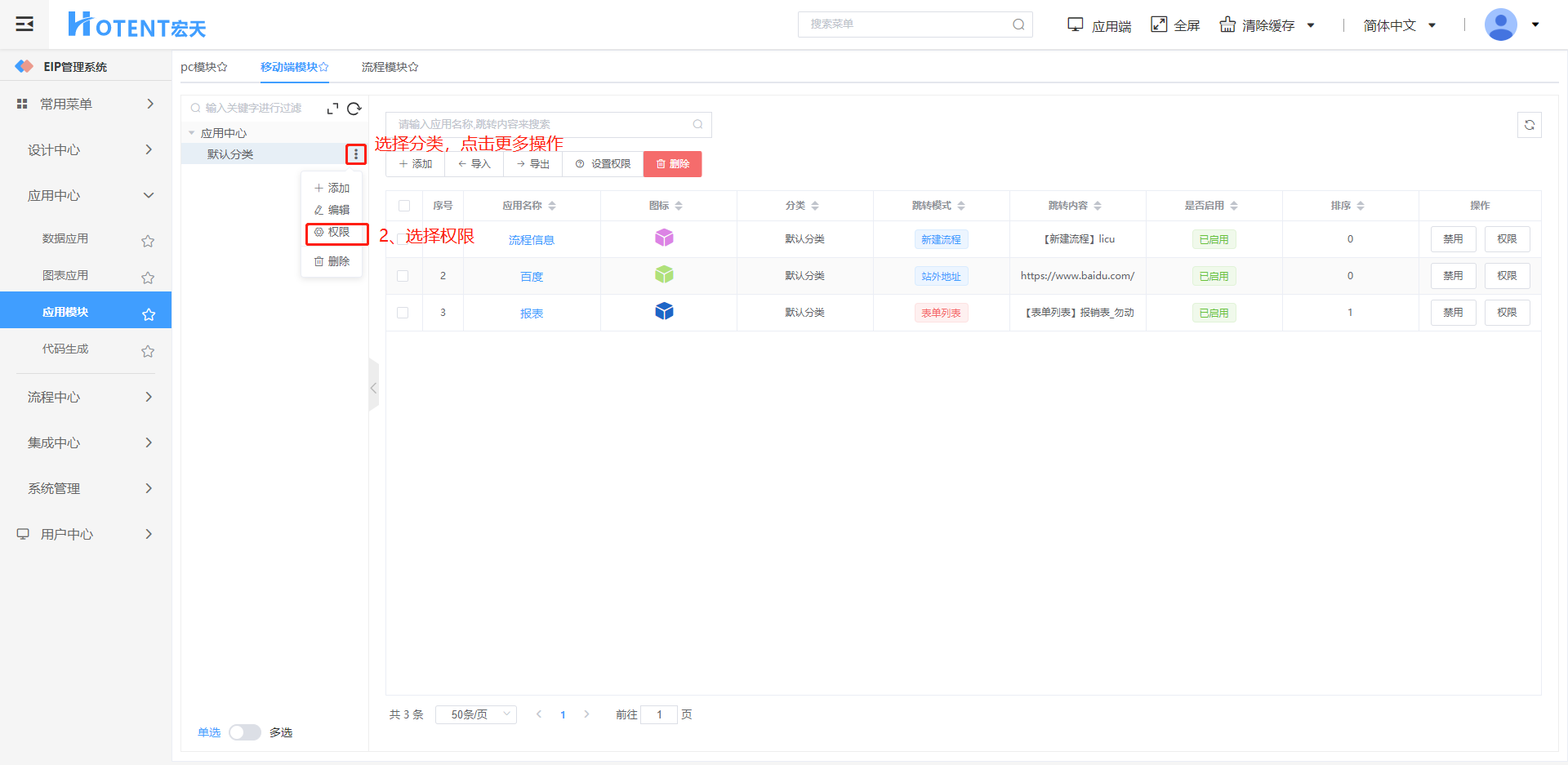The width and height of the screenshot is (1568, 765).
Task: Toggle the 单选/多选 switch
Action: [244, 732]
